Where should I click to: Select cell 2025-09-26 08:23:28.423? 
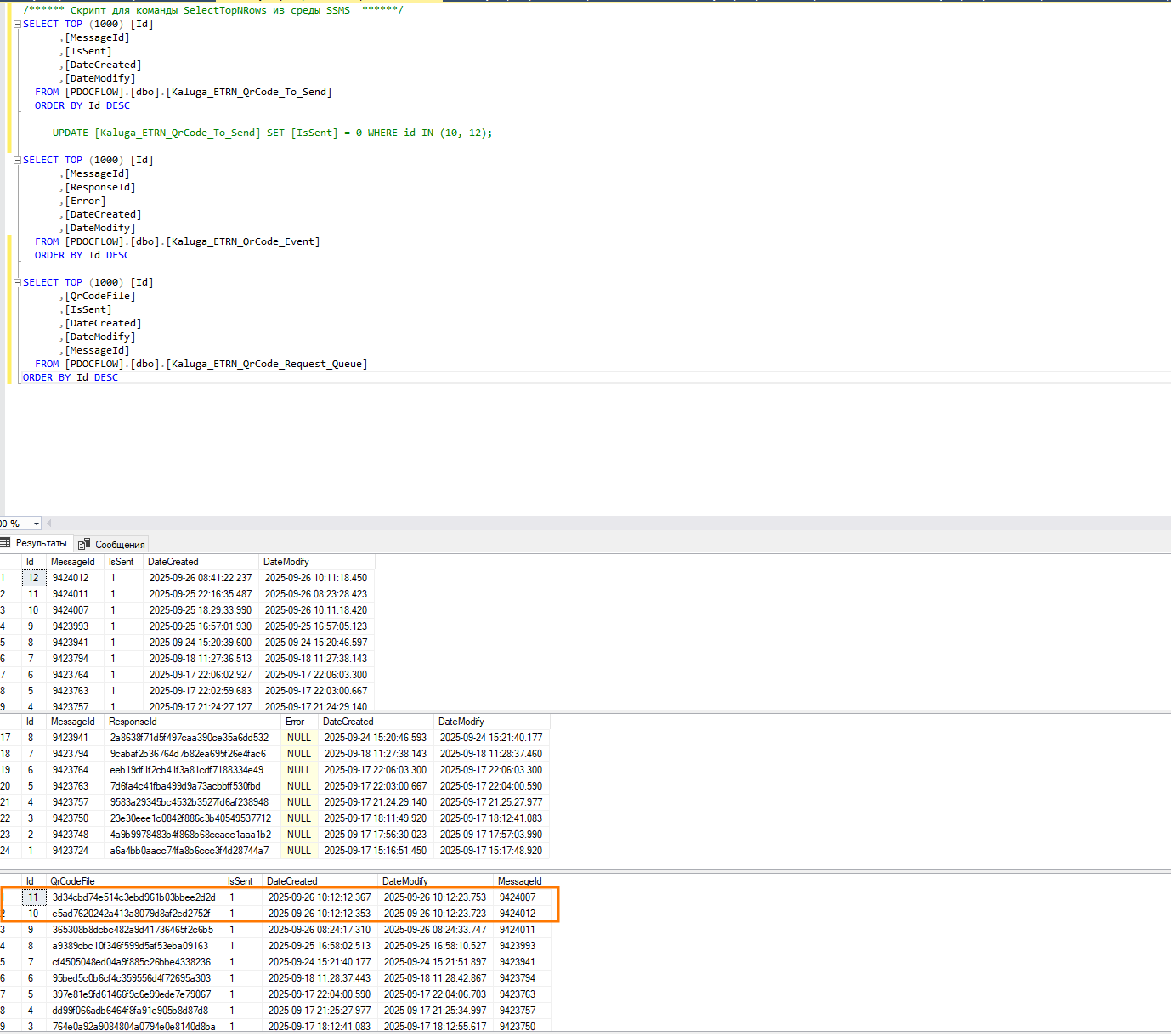point(316,594)
